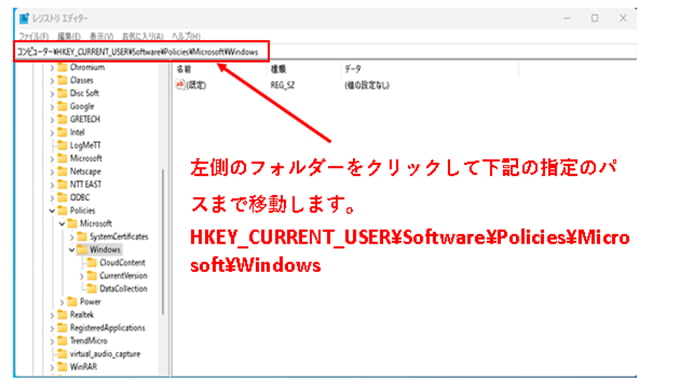Select the LogMeTT folder icon
The image size is (680, 390).
[x=63, y=145]
